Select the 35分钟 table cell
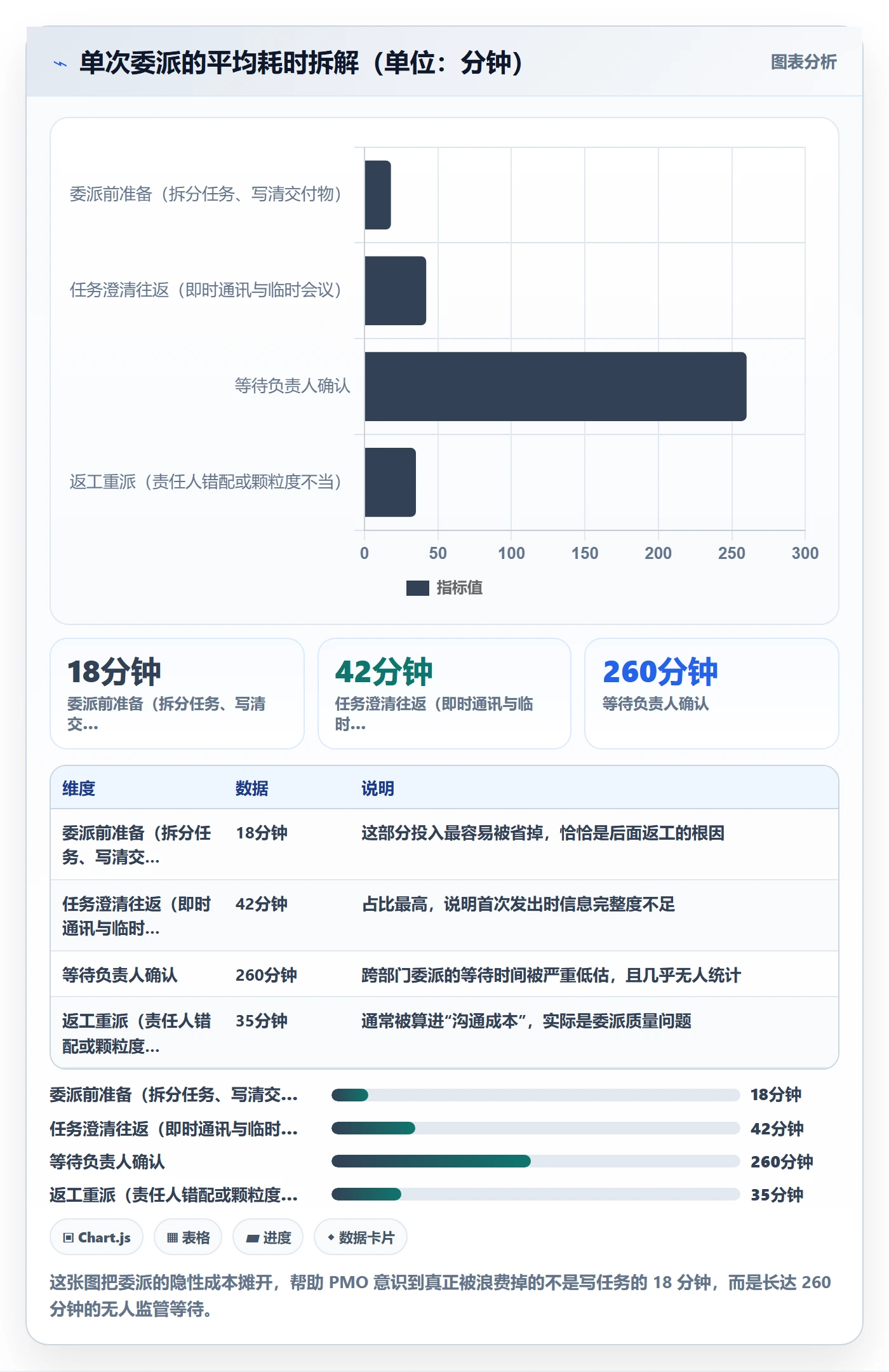The height and width of the screenshot is (1372, 889). (262, 1021)
